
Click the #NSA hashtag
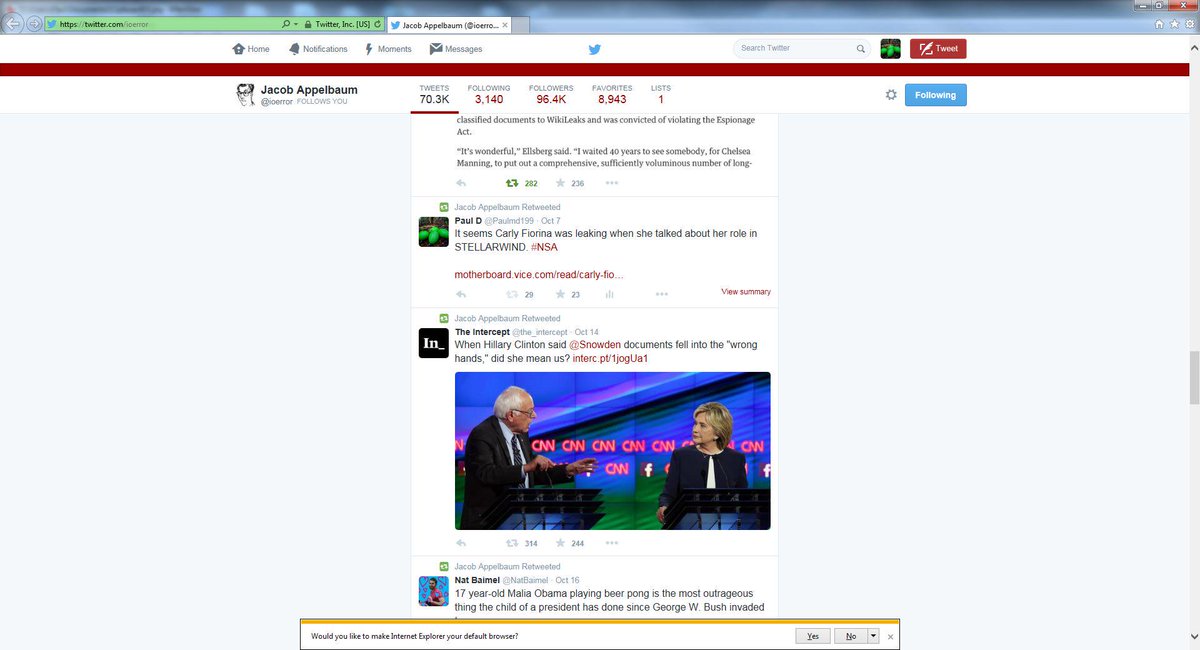(544, 246)
